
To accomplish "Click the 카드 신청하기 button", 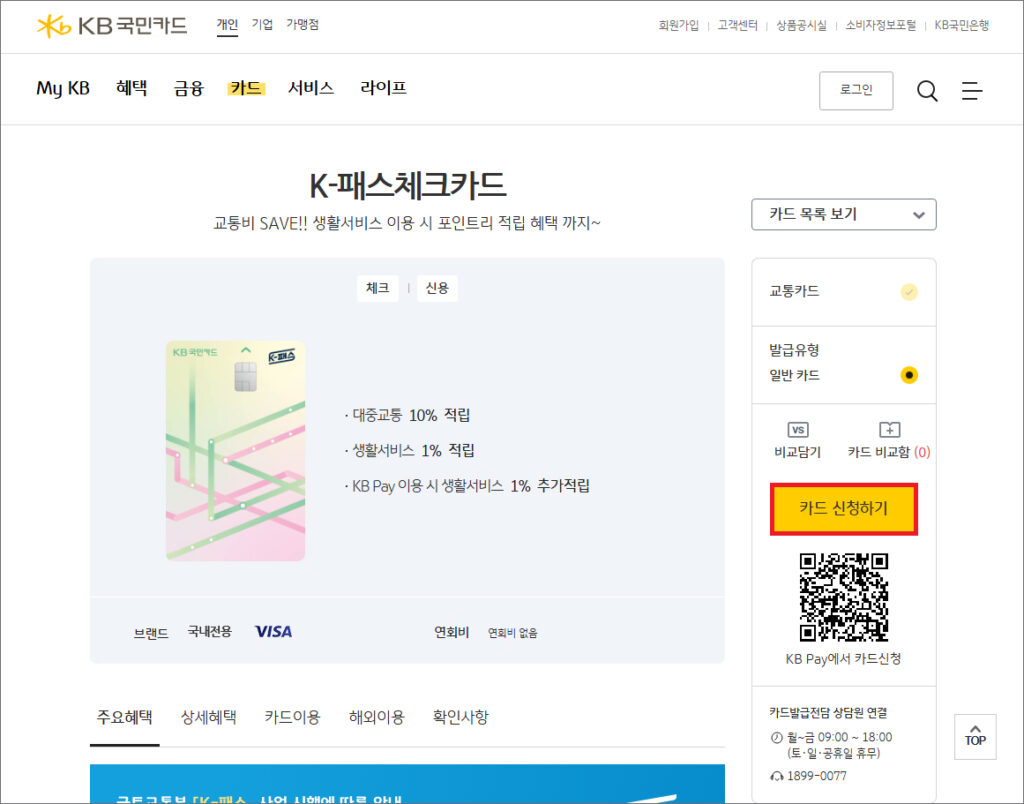I will pos(844,509).
